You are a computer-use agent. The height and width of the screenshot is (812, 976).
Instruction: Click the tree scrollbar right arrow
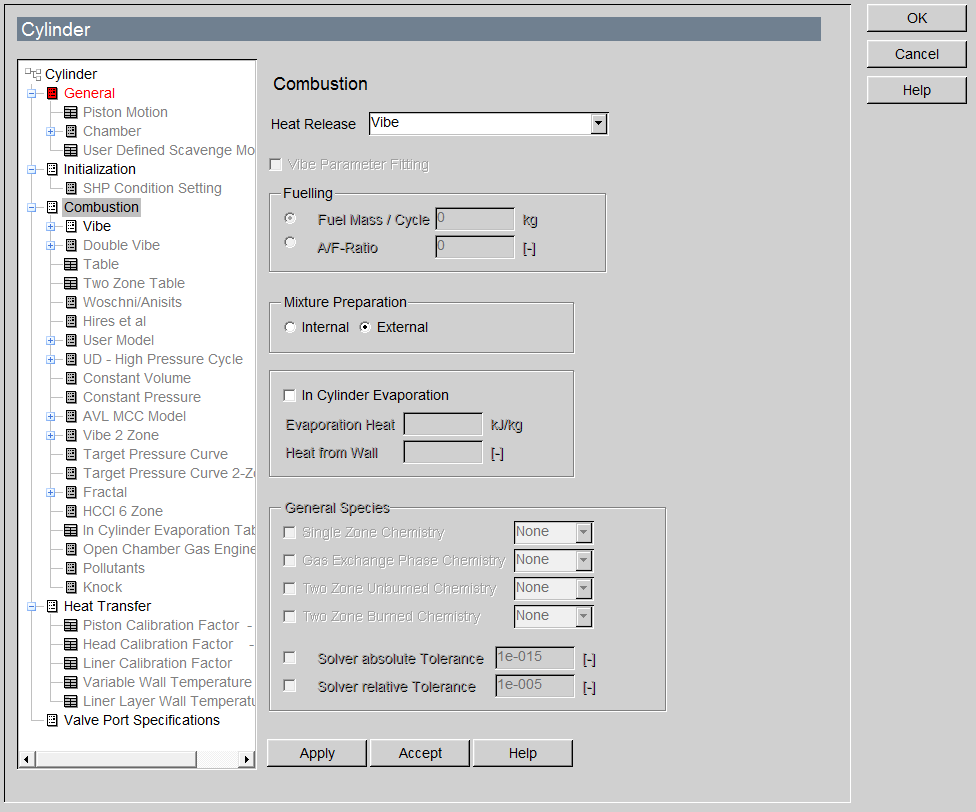[247, 759]
